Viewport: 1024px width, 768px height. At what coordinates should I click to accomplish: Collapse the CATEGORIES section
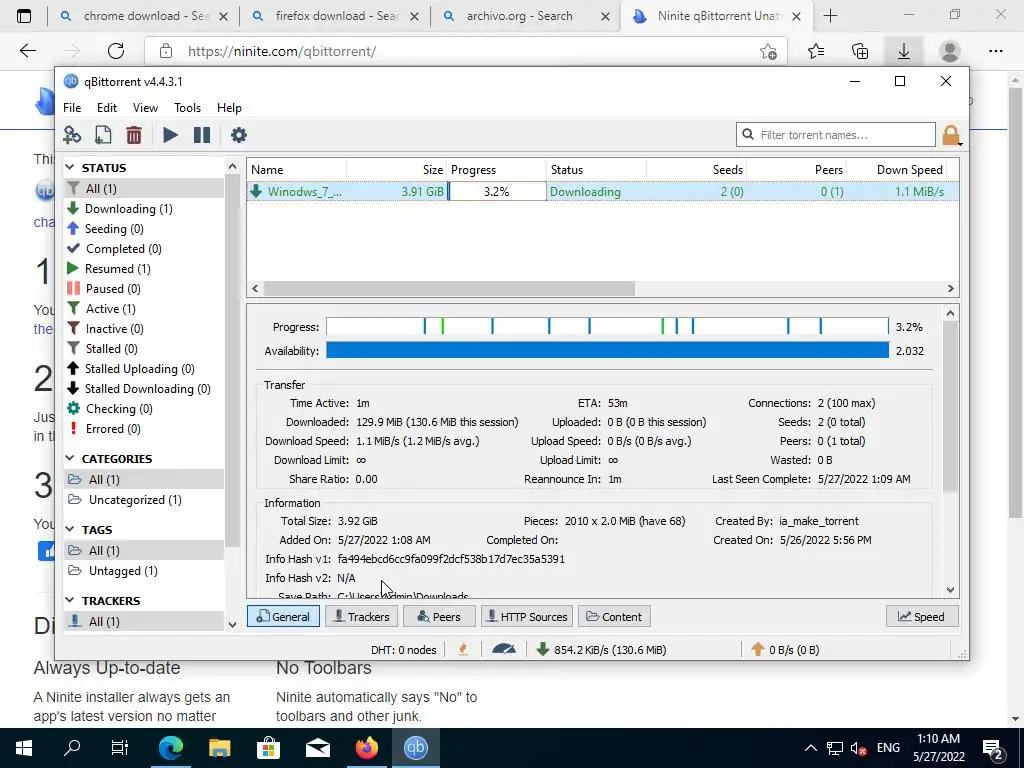(x=70, y=459)
